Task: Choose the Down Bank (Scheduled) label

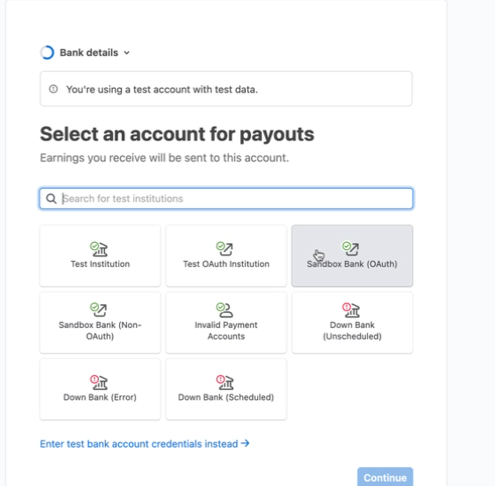Action: pyautogui.click(x=226, y=397)
